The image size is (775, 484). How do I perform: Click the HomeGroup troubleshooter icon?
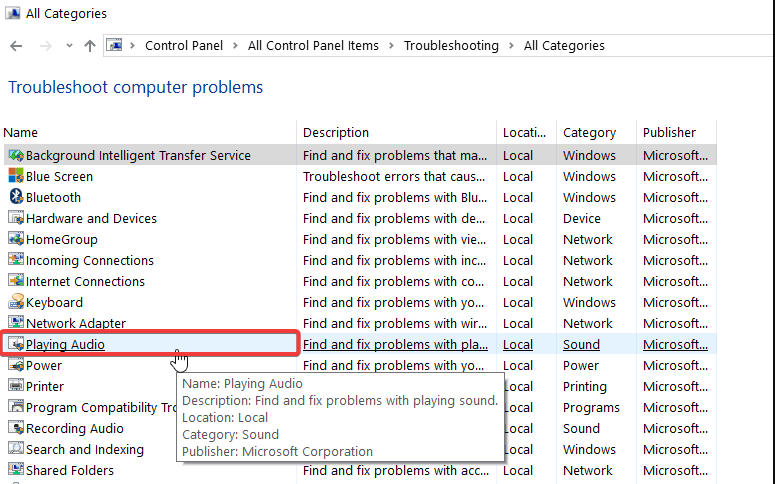(15, 239)
